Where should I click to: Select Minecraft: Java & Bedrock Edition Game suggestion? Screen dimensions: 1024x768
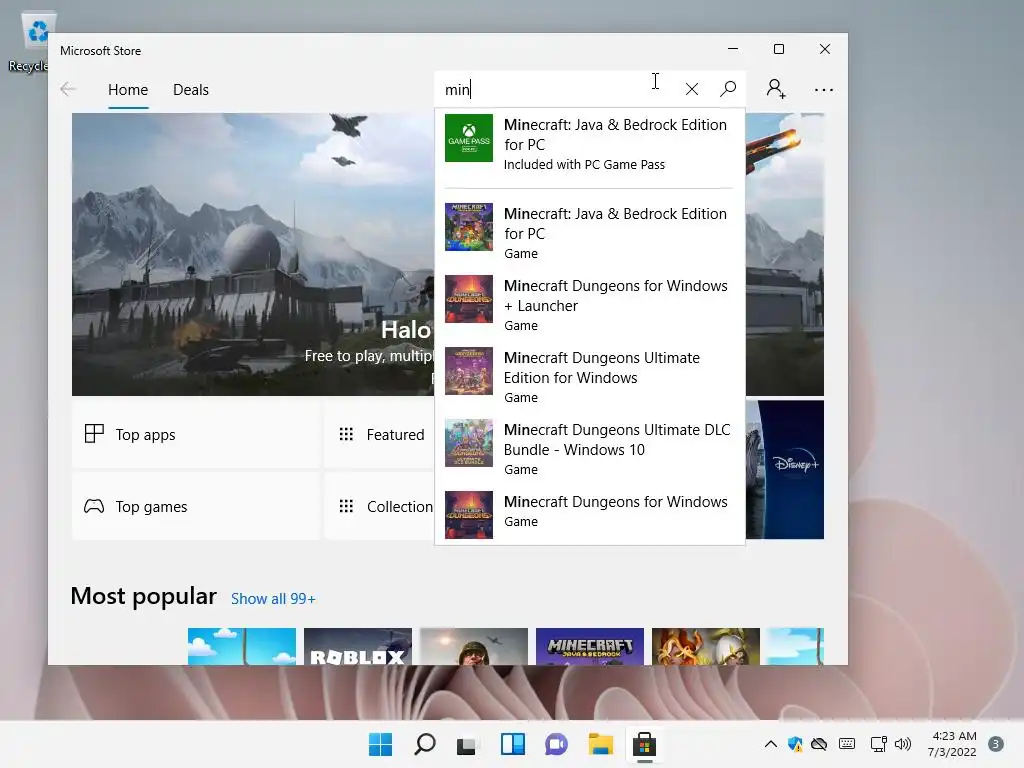(590, 232)
